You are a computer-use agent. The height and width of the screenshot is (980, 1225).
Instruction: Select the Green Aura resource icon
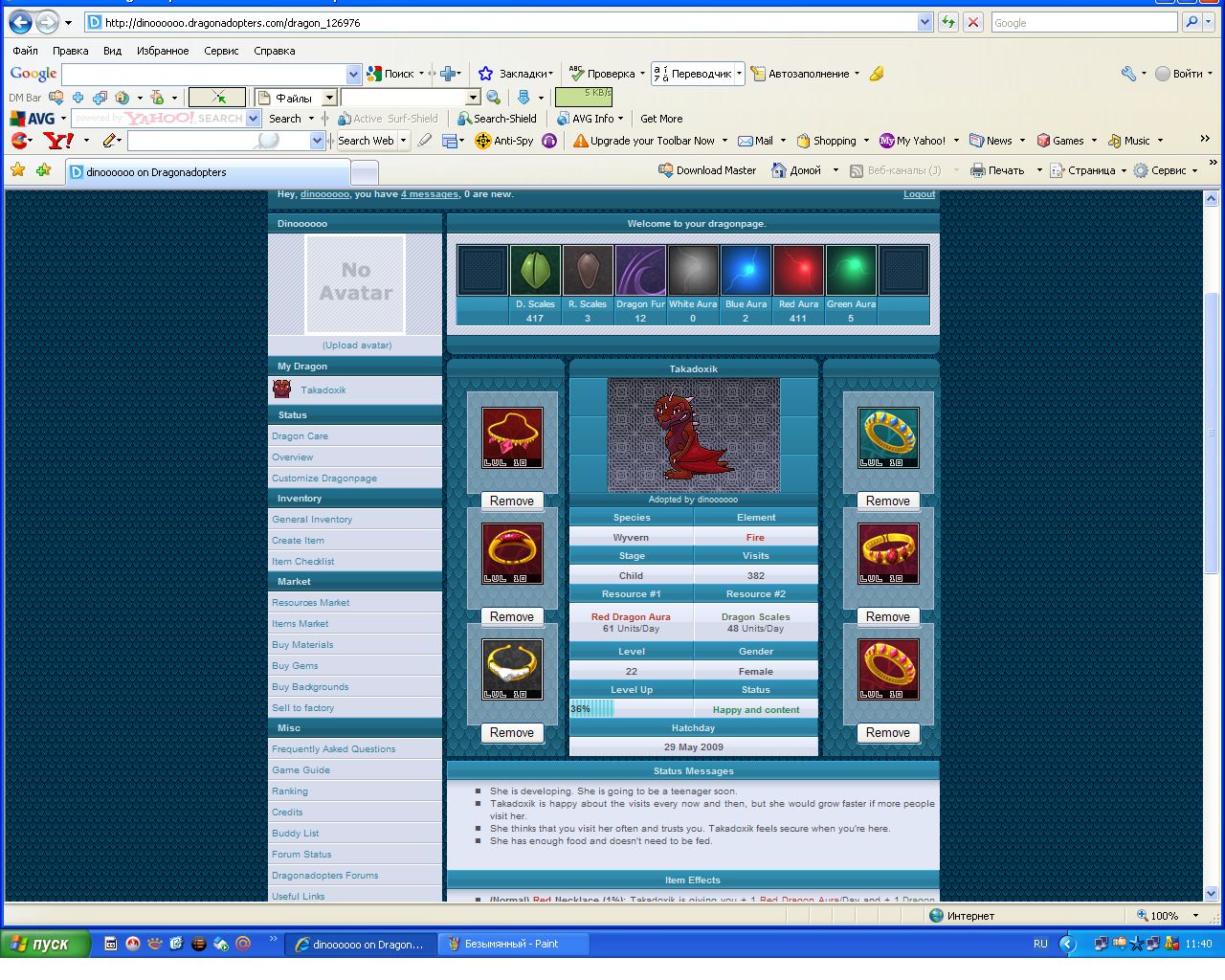[851, 271]
